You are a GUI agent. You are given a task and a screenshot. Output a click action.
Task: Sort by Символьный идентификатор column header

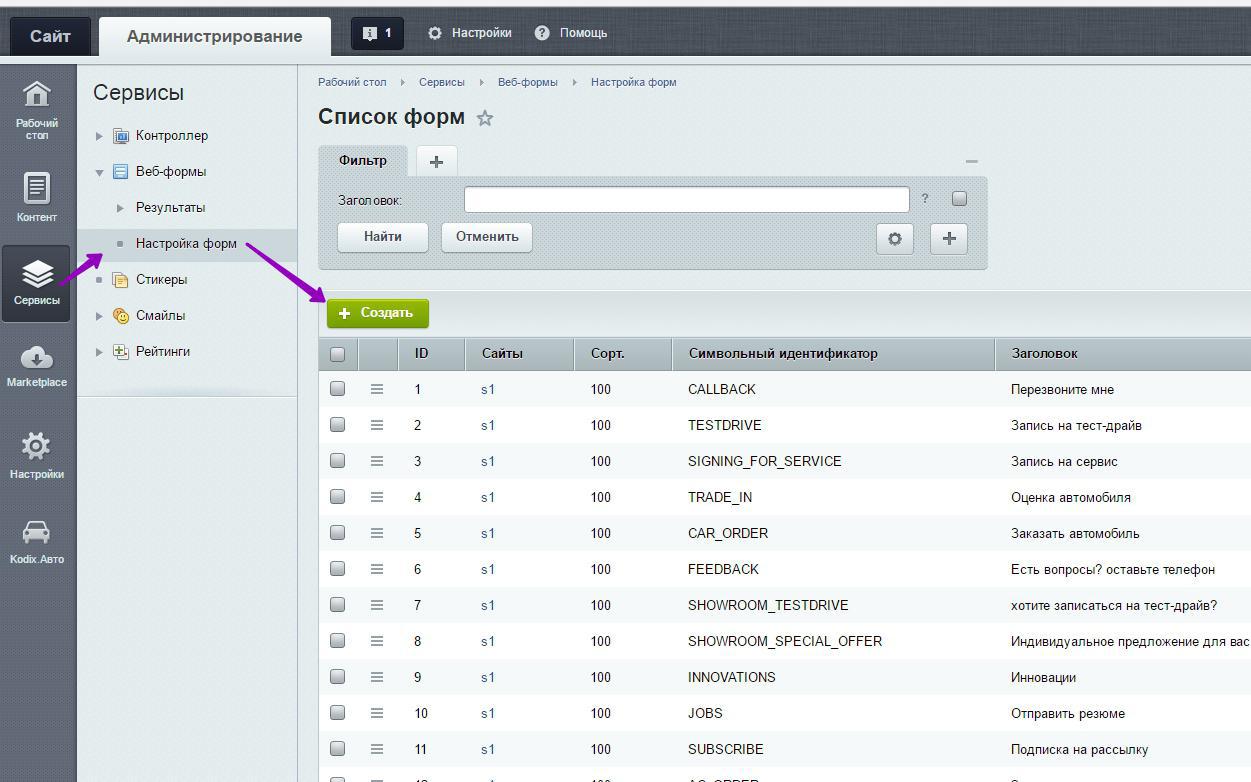click(834, 353)
